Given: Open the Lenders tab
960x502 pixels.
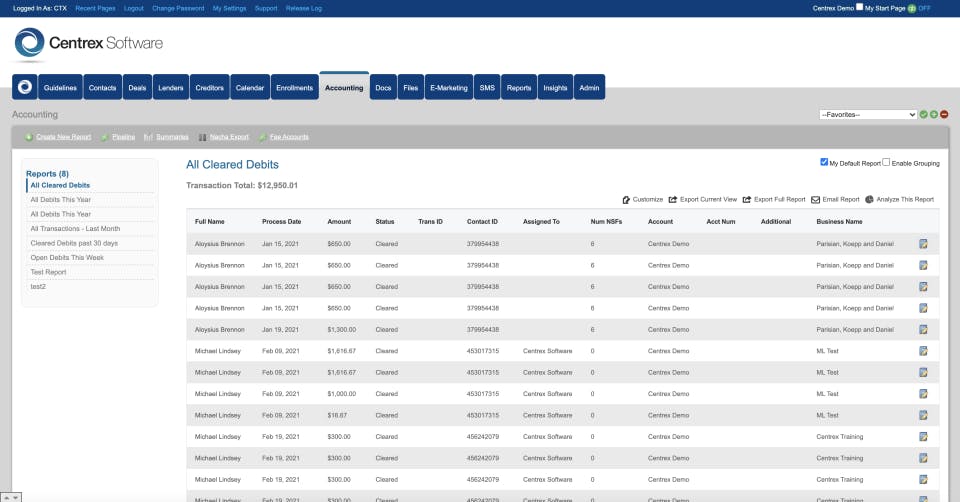Looking at the screenshot, I should [171, 88].
